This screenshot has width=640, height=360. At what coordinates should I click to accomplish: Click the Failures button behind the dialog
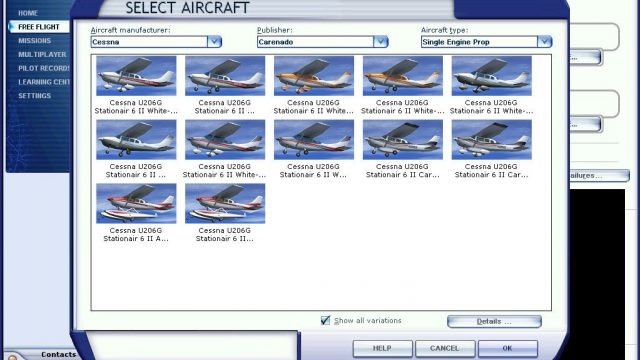pos(599,176)
